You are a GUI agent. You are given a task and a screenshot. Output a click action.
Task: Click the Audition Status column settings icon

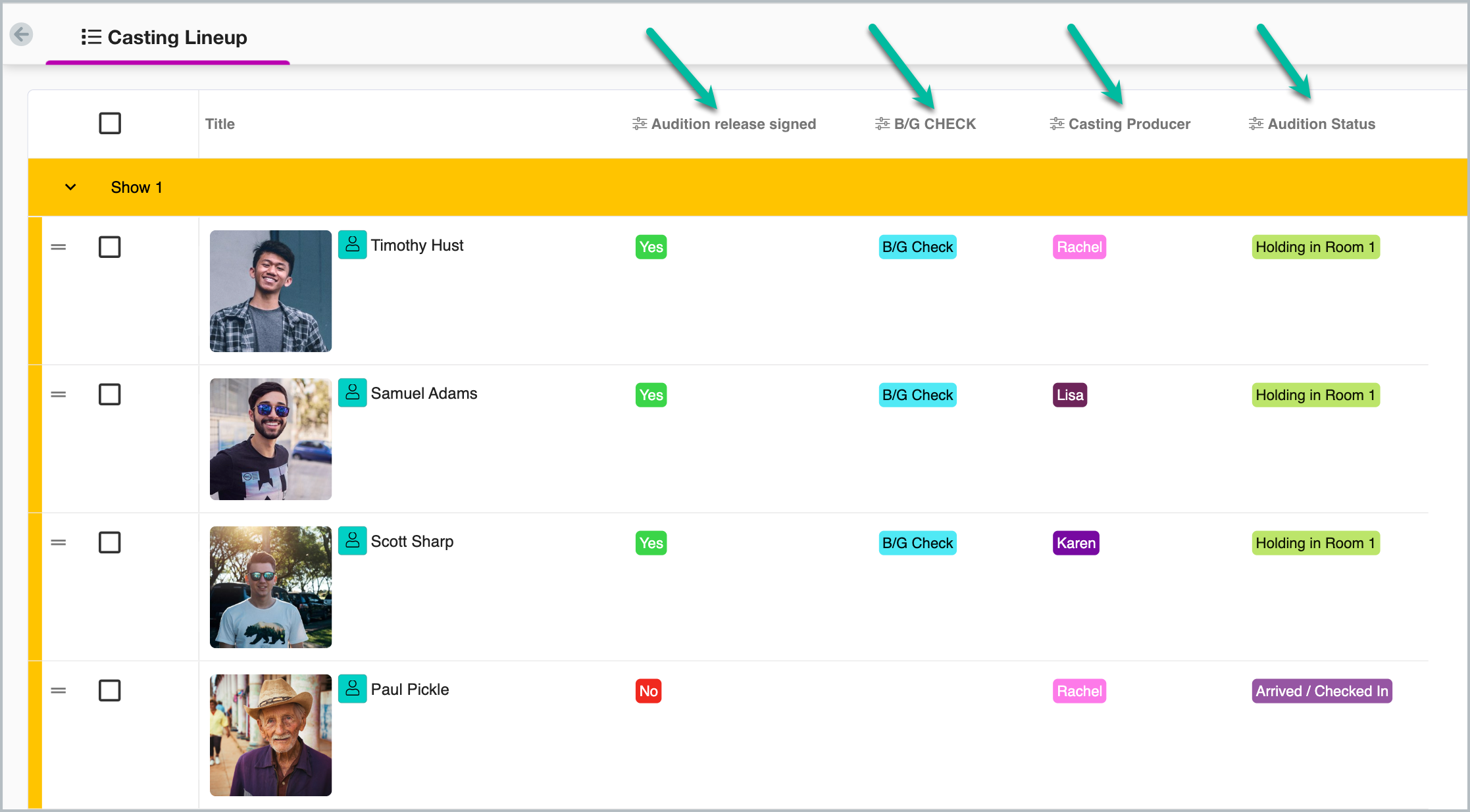[x=1255, y=124]
